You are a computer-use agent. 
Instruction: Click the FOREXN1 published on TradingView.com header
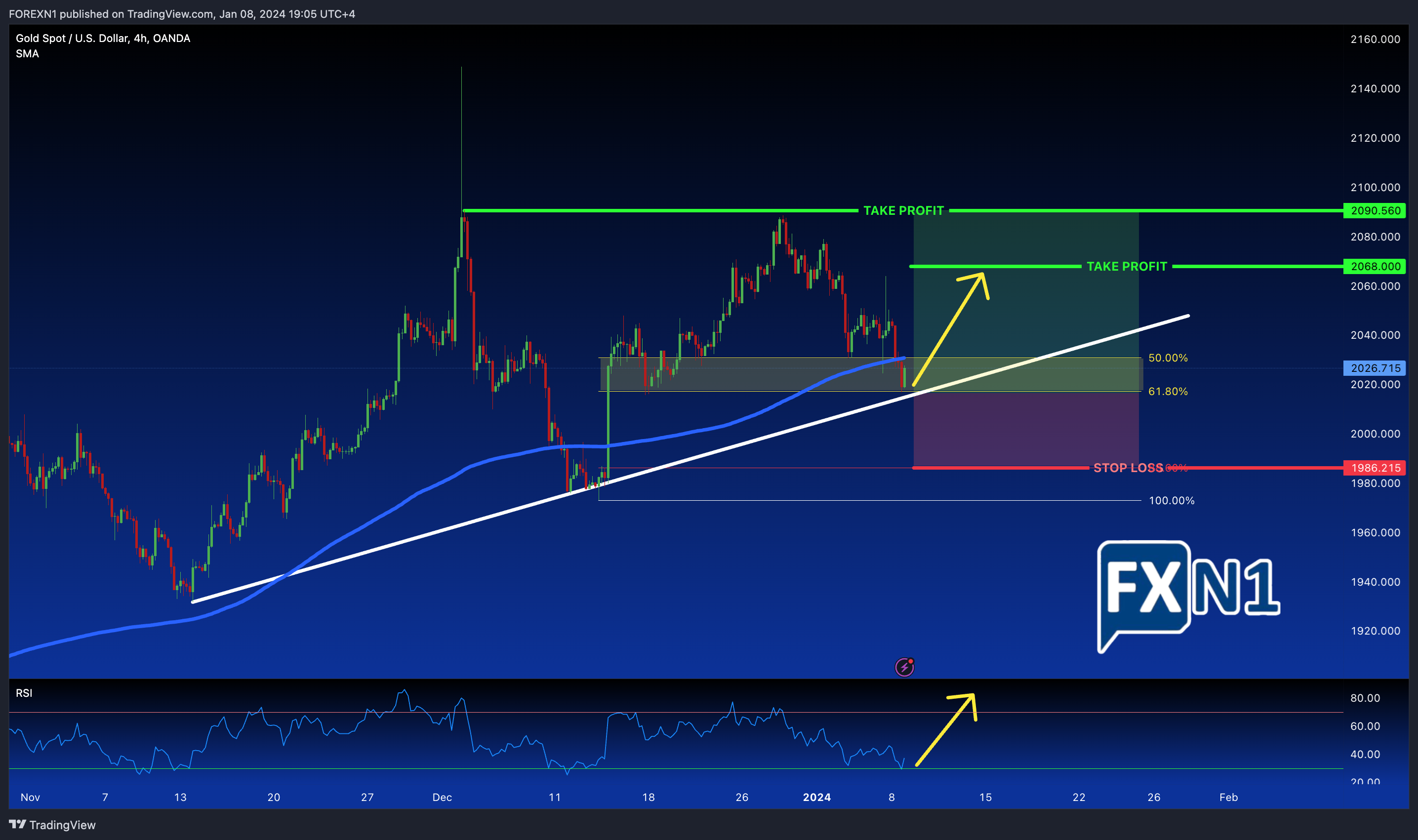182,14
